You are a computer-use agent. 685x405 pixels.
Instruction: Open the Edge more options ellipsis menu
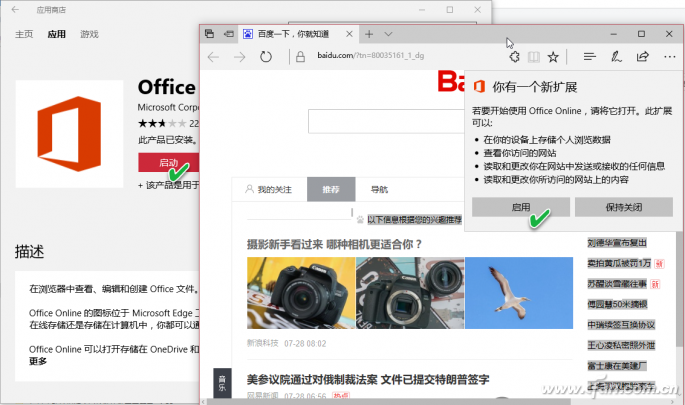coord(669,57)
